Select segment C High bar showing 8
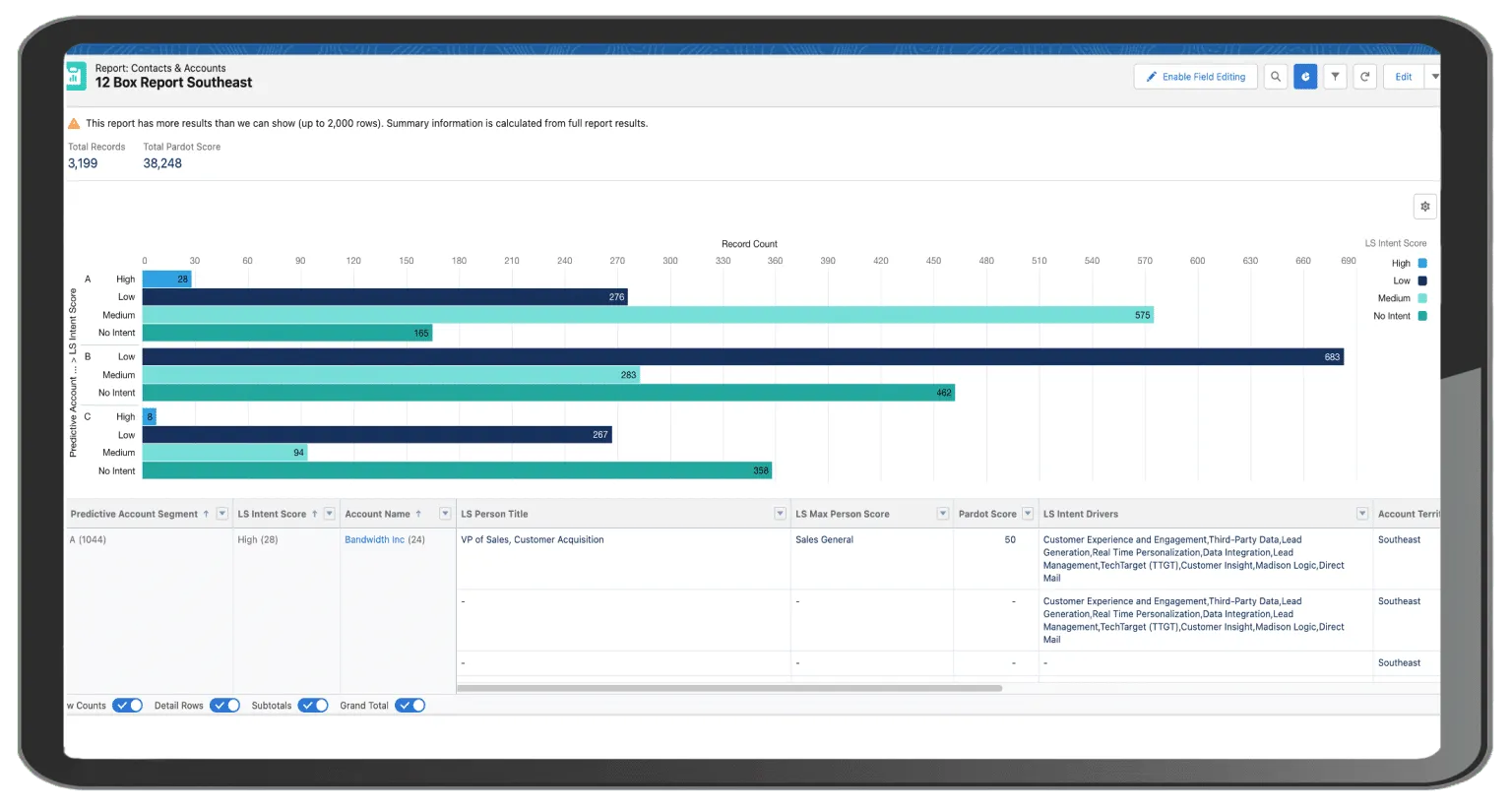 point(150,417)
